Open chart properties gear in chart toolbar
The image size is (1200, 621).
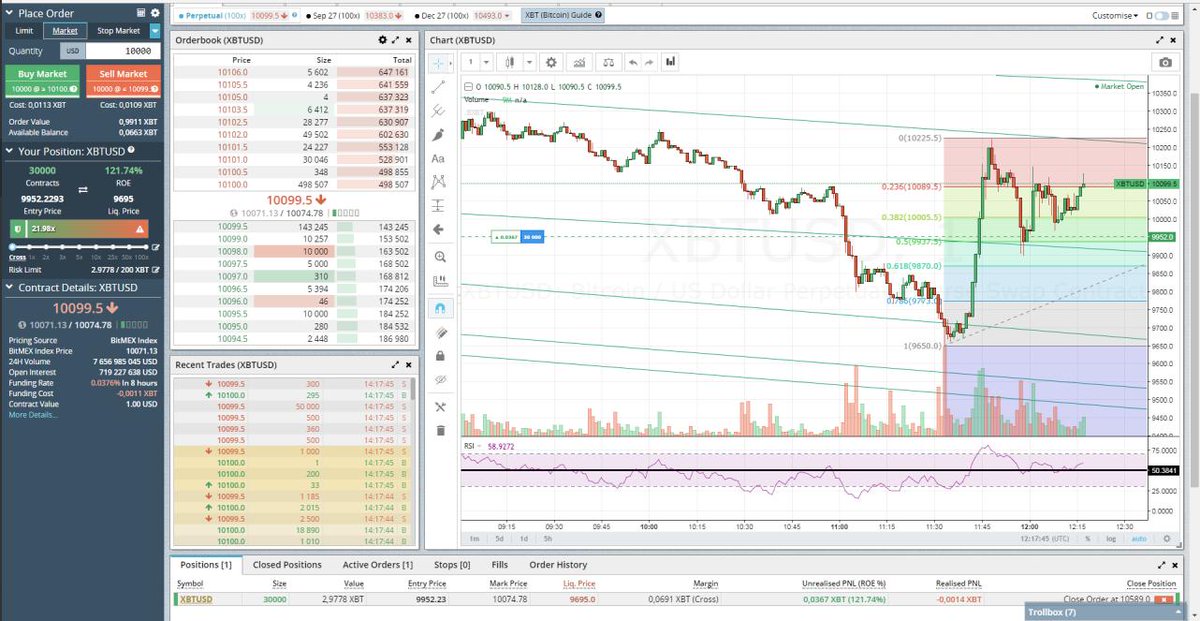click(x=550, y=62)
